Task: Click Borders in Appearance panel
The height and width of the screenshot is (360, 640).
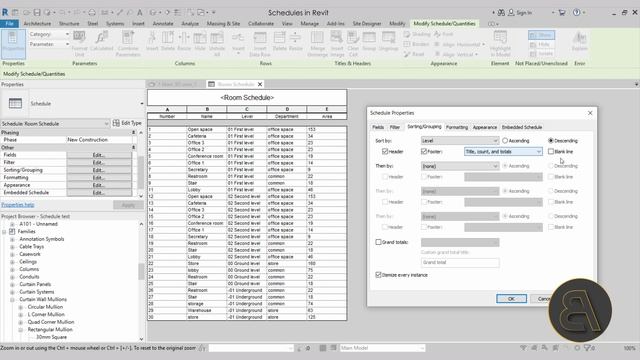Action: pos(416,44)
